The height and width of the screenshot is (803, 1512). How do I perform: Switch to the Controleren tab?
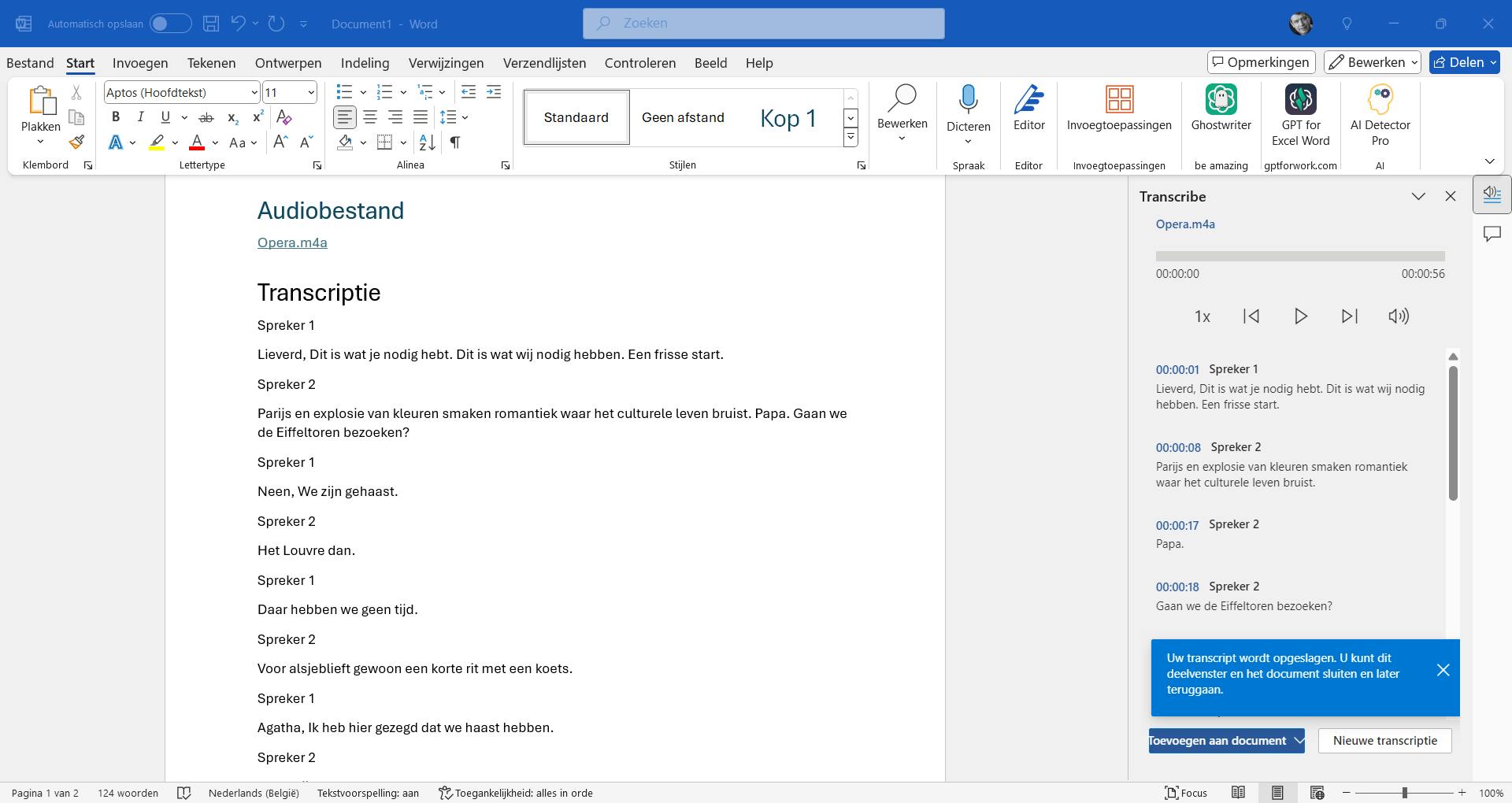coord(639,63)
